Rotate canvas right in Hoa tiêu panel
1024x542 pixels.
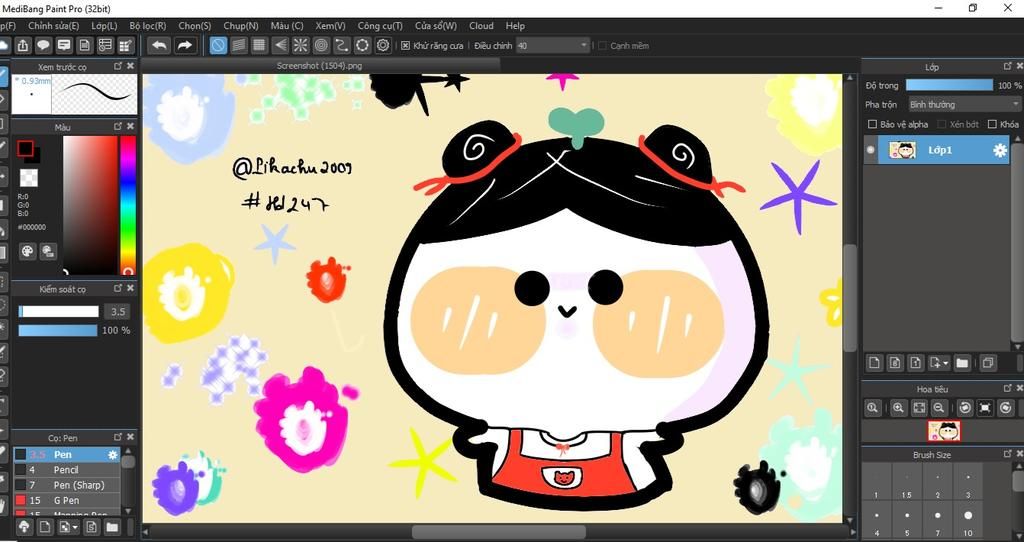tap(1006, 407)
